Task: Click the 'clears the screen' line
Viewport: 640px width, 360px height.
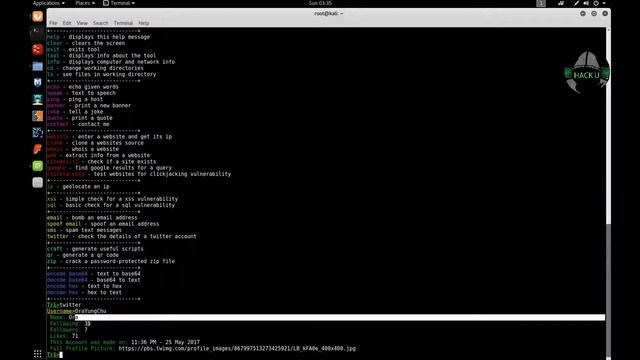Action: tap(98, 43)
